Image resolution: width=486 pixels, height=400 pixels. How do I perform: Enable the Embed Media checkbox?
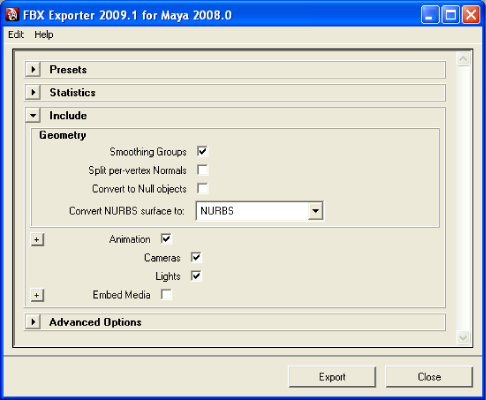166,295
